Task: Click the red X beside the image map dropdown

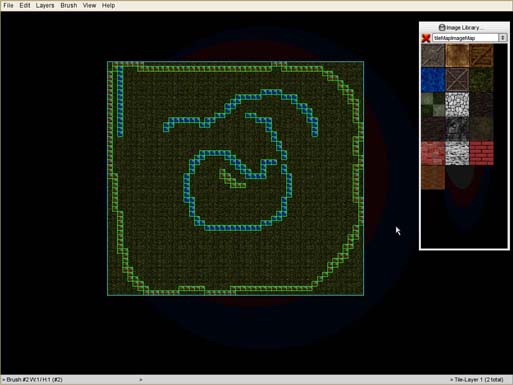Action: [x=426, y=38]
